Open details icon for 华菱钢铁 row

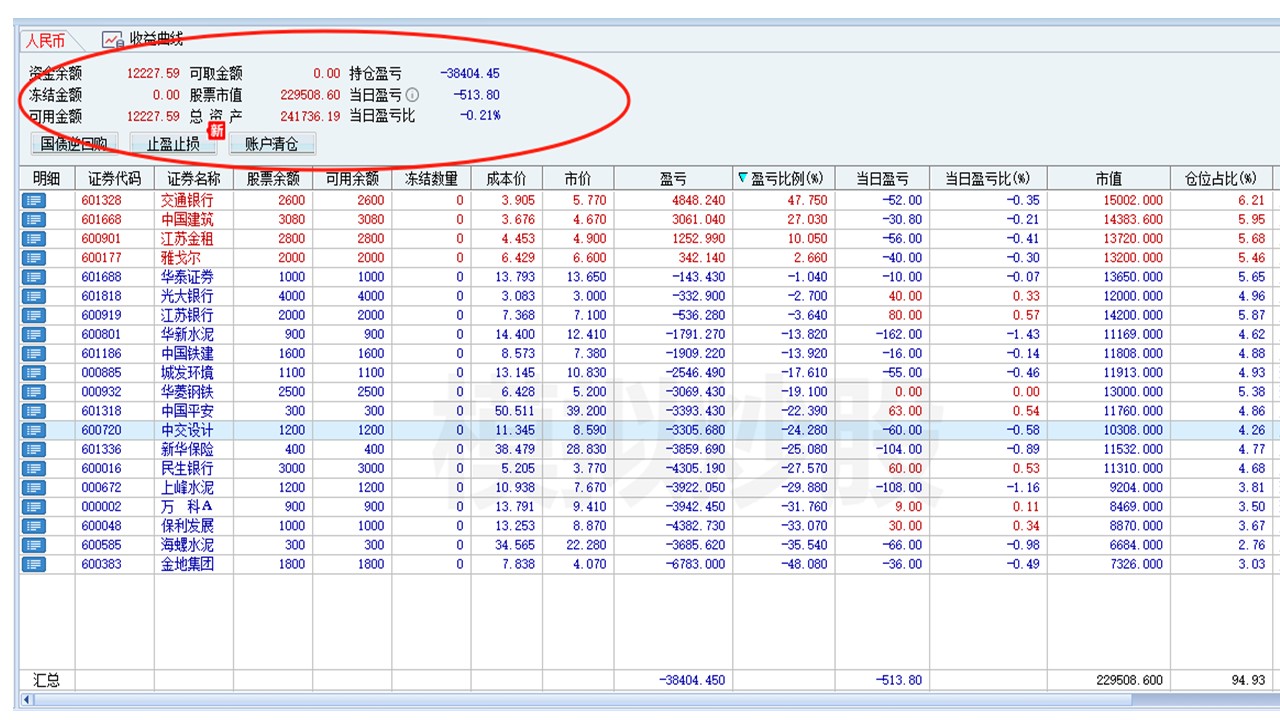point(34,392)
